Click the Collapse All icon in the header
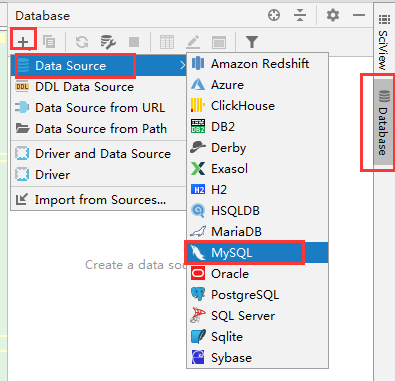Screen dimensions: 395x381 (x=300, y=15)
